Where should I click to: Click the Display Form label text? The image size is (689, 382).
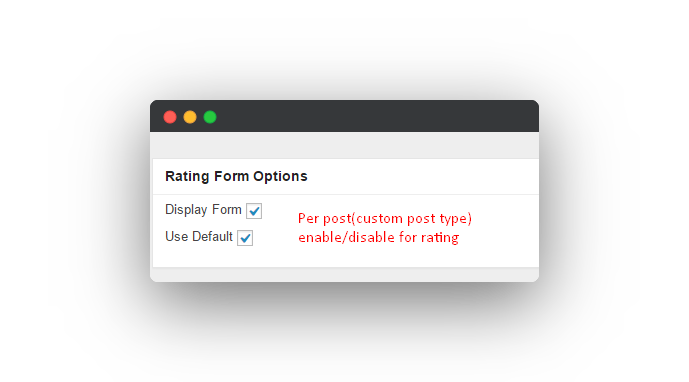203,210
